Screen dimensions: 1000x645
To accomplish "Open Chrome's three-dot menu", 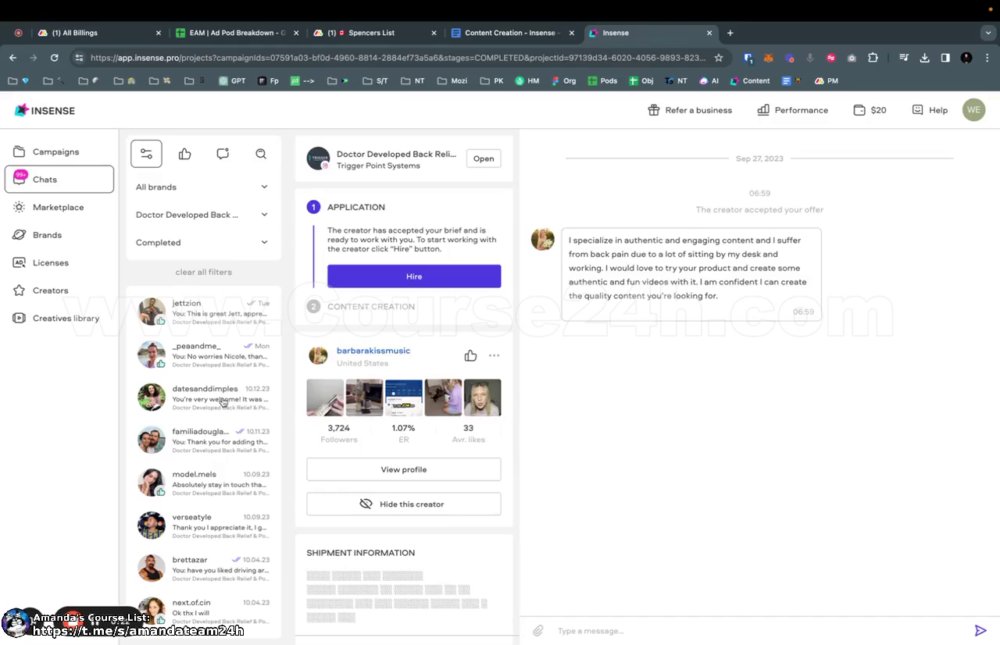I will click(987, 57).
